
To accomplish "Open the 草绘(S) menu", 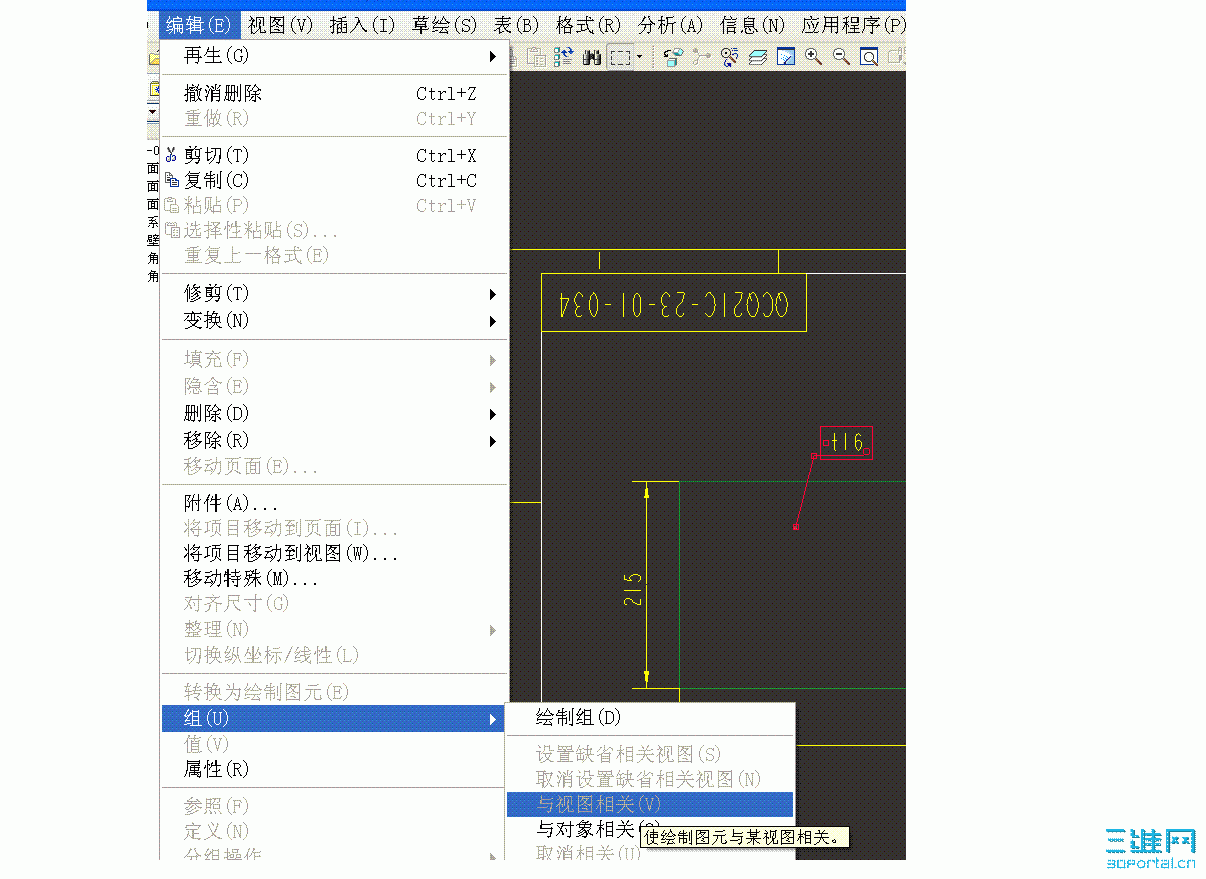I will (444, 25).
